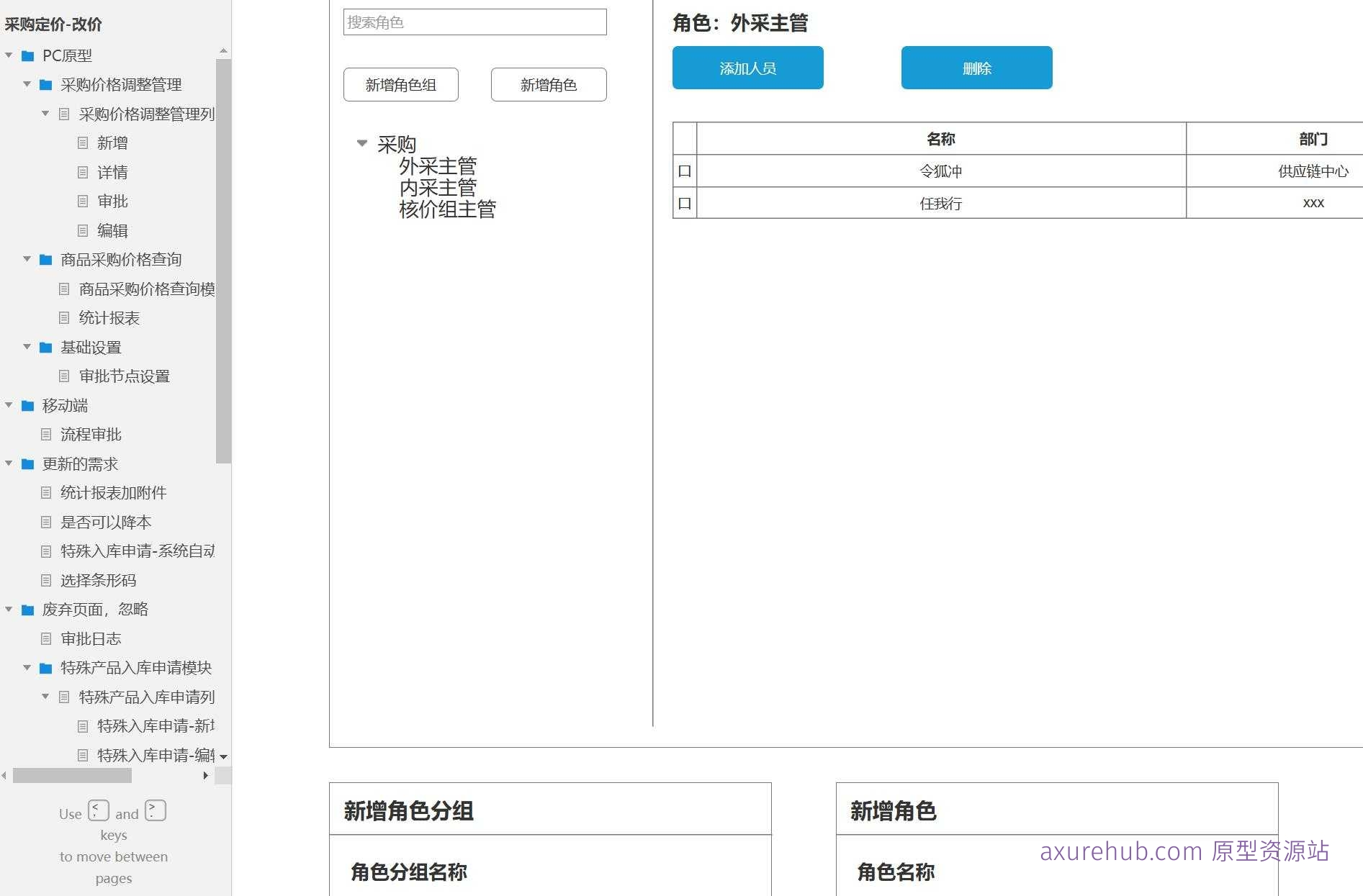This screenshot has height=896, width=1363.
Task: Click the page icon next to 流程审批
Action: [x=45, y=434]
